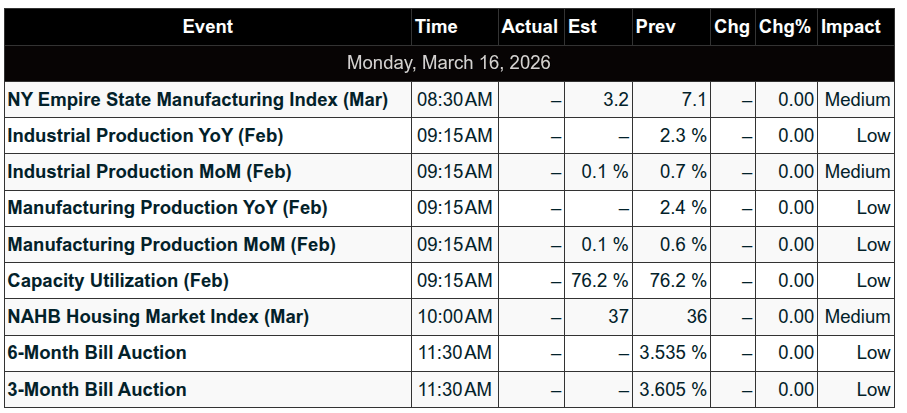This screenshot has width=907, height=413.
Task: Click NAHB estimate value 37
Action: pos(617,317)
